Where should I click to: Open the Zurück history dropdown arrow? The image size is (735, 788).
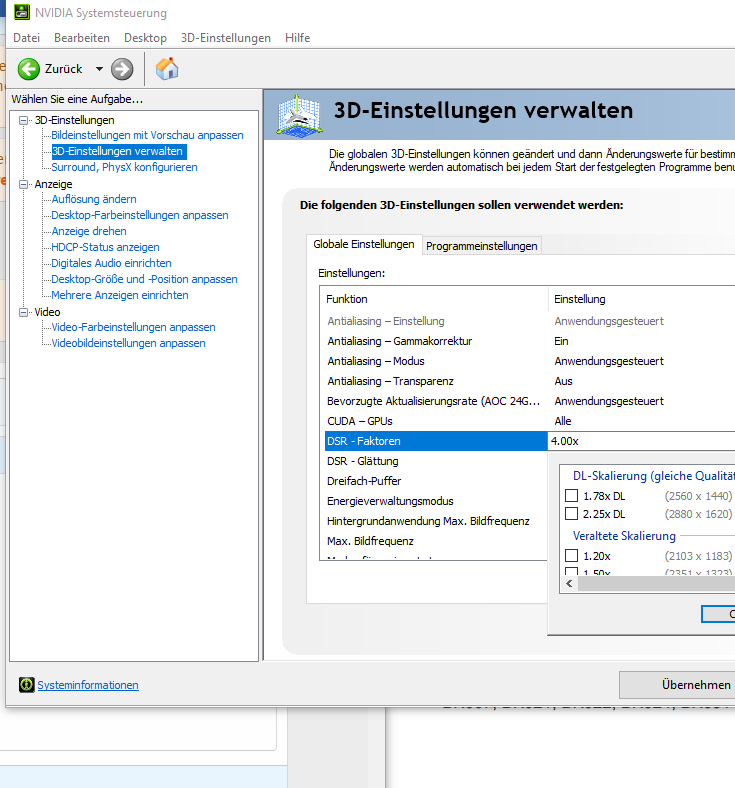99,69
